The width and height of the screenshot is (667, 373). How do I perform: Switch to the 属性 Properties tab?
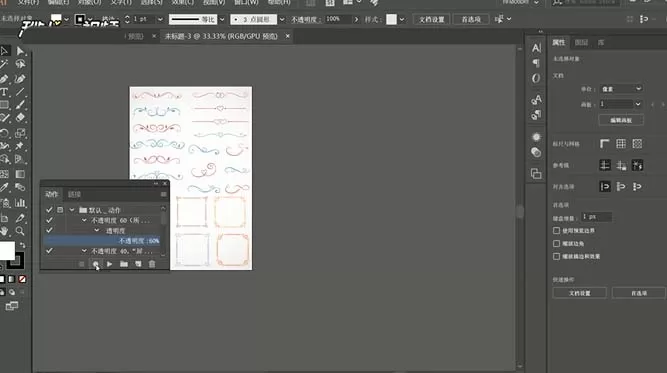pyautogui.click(x=559, y=42)
